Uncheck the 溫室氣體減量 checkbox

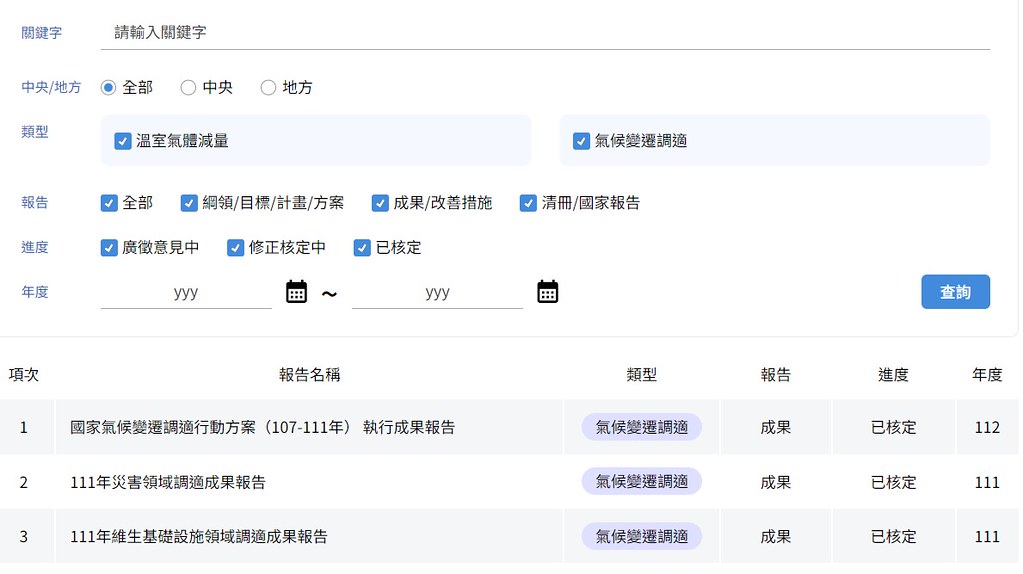(x=123, y=141)
